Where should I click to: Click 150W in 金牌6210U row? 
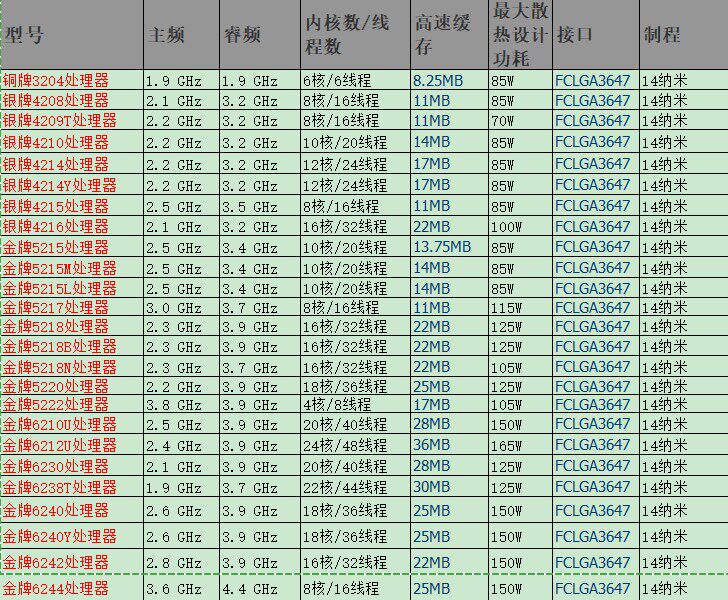pyautogui.click(x=506, y=424)
